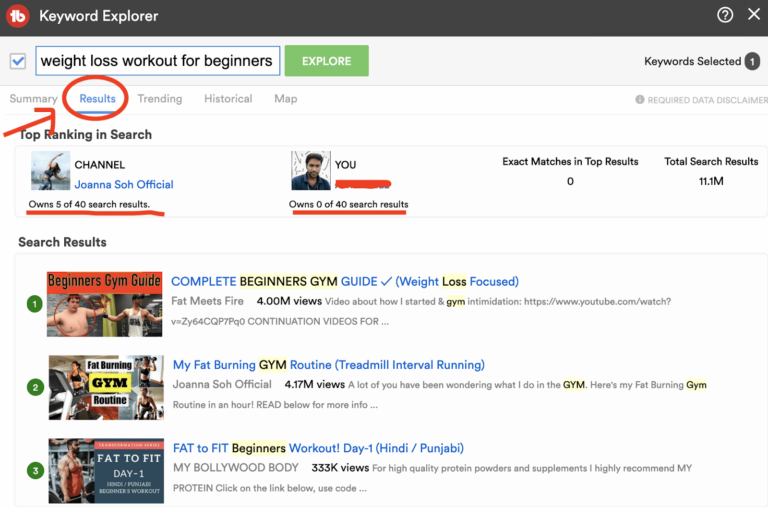Click the Fat Meets Fire channel name
This screenshot has width=768, height=507.
tap(207, 301)
